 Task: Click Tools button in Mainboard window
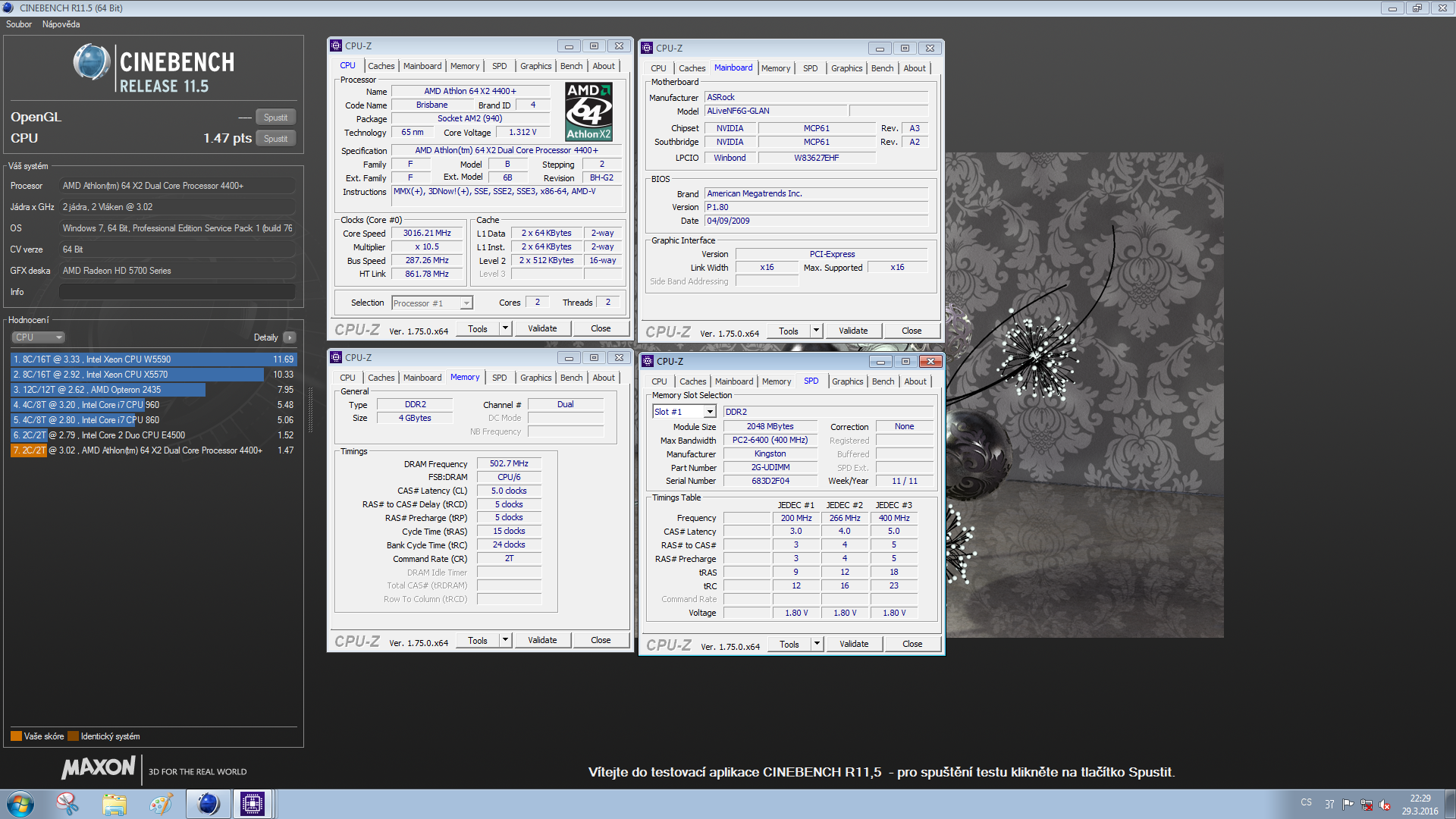tap(789, 331)
